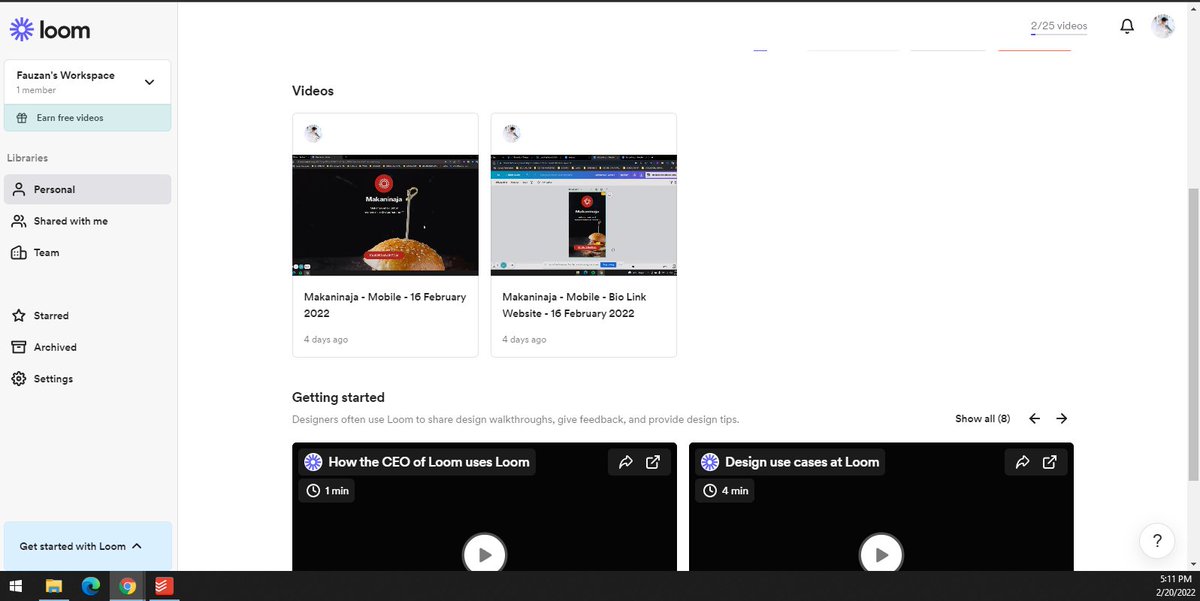Click the 1 min duration badge
Viewport: 1200px width, 601px height.
[327, 491]
